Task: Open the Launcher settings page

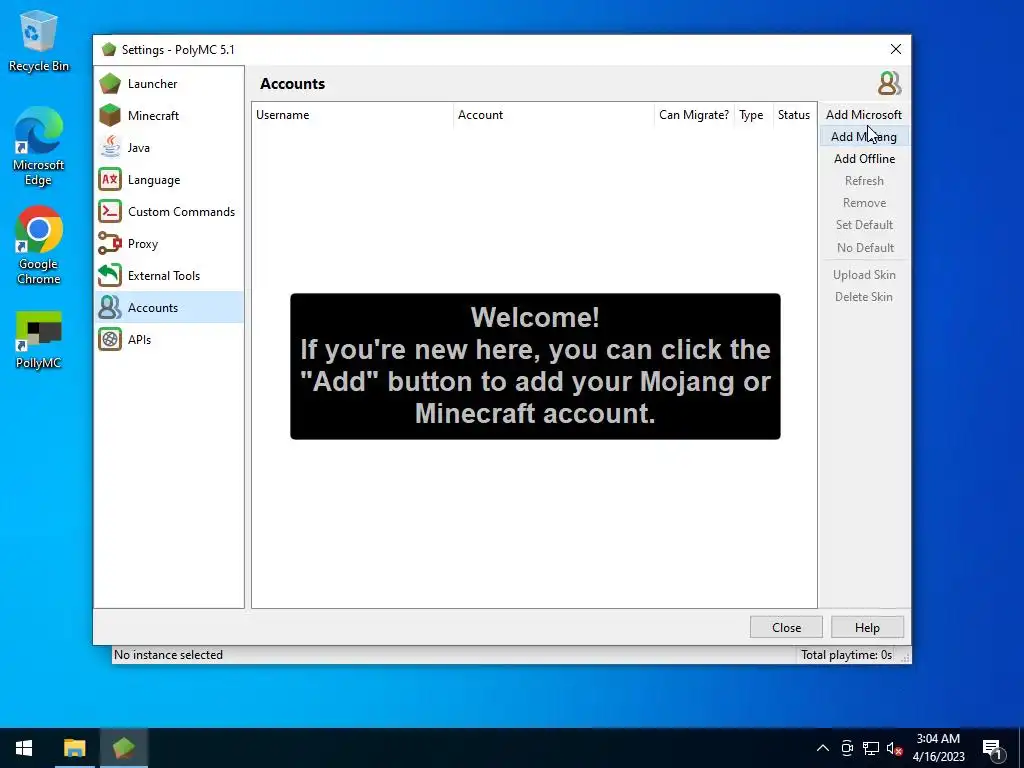Action: (x=169, y=84)
